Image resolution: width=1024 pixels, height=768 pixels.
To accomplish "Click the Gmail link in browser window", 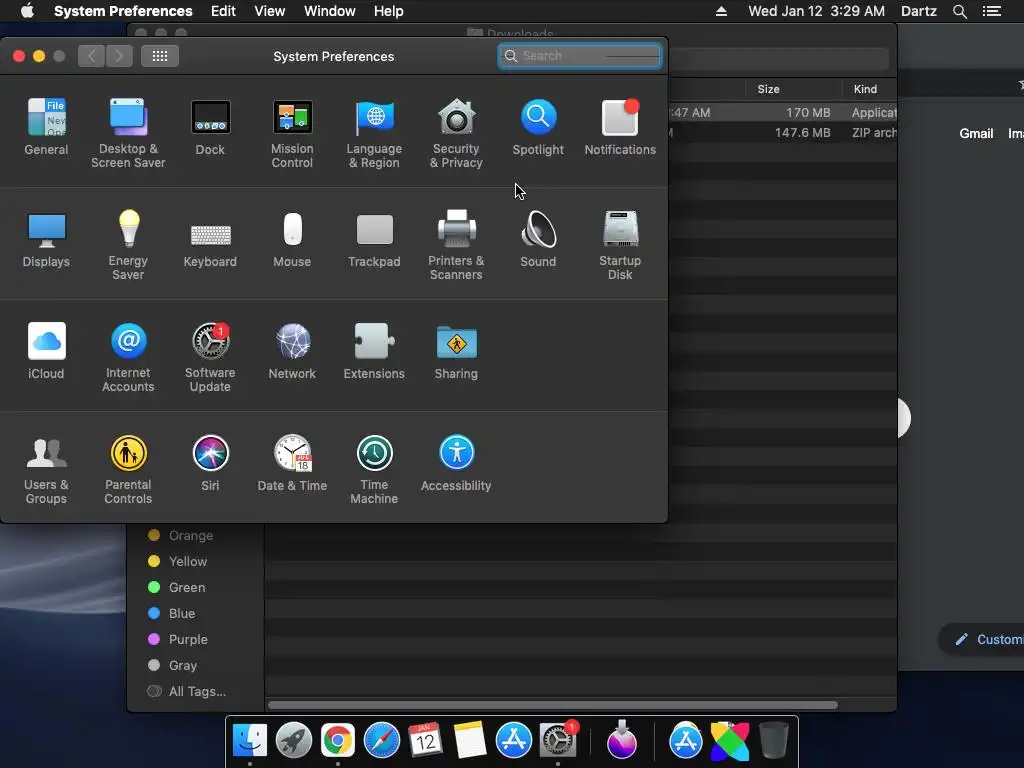I will (976, 133).
